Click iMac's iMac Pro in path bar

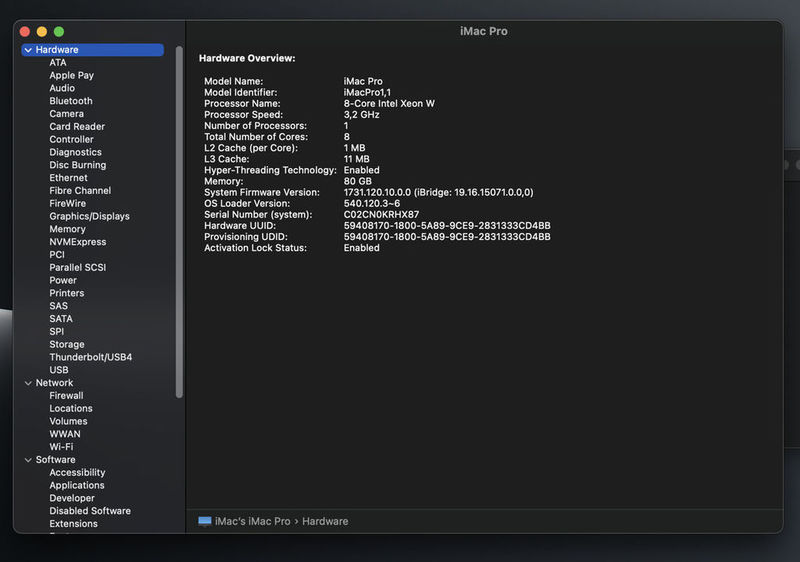[x=253, y=522]
